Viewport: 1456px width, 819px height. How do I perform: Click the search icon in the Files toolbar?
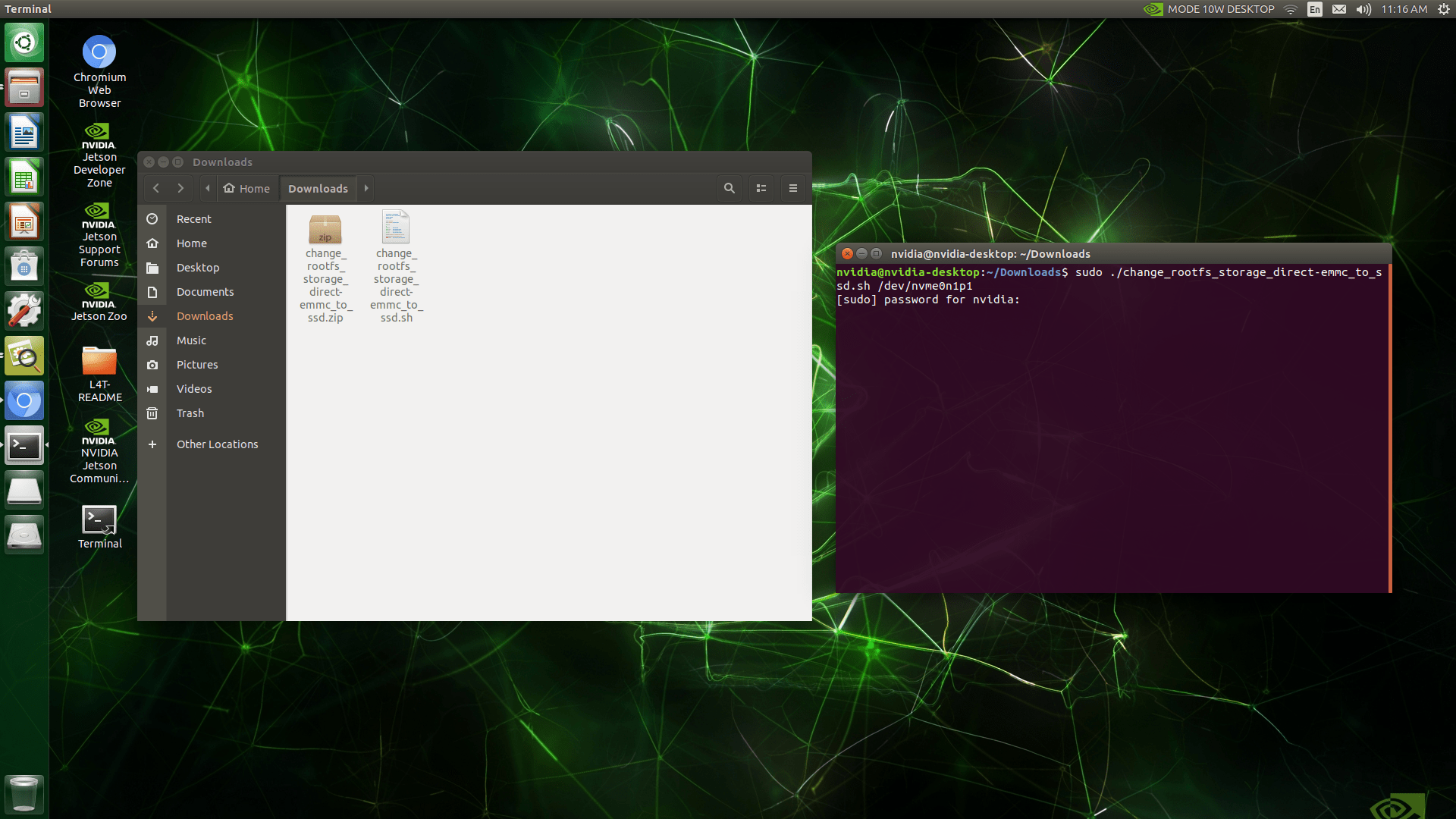(x=729, y=188)
